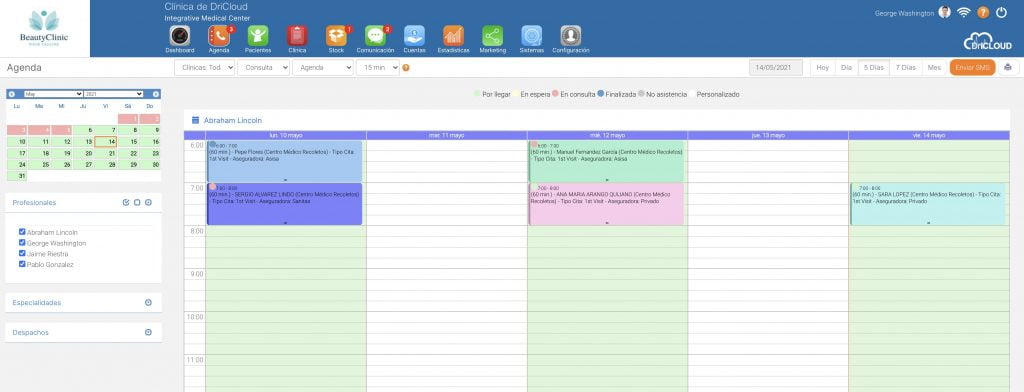Switch to Mes view
This screenshot has height=392, width=1024.
[935, 68]
